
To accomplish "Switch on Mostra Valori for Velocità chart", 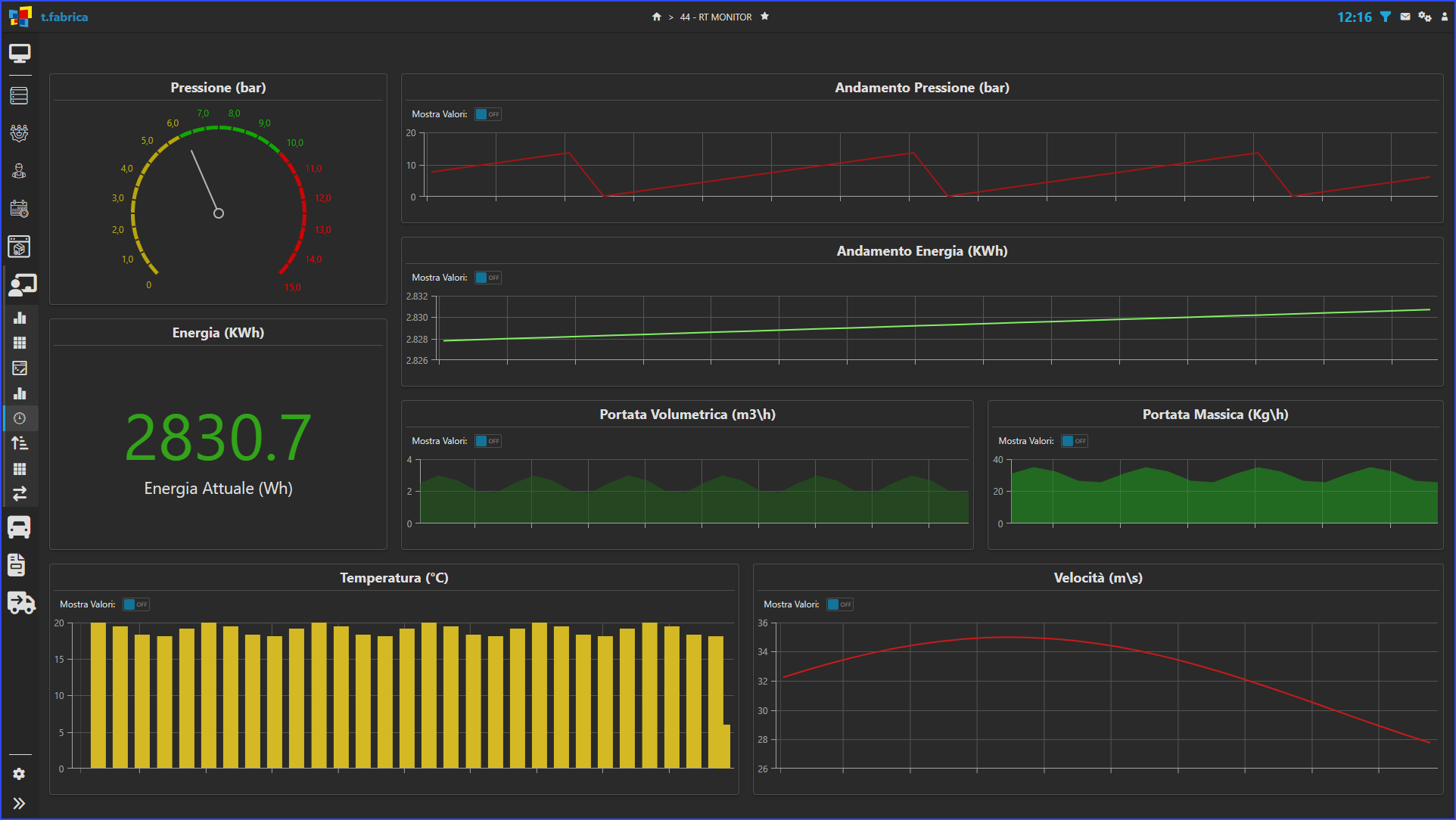I will [840, 604].
